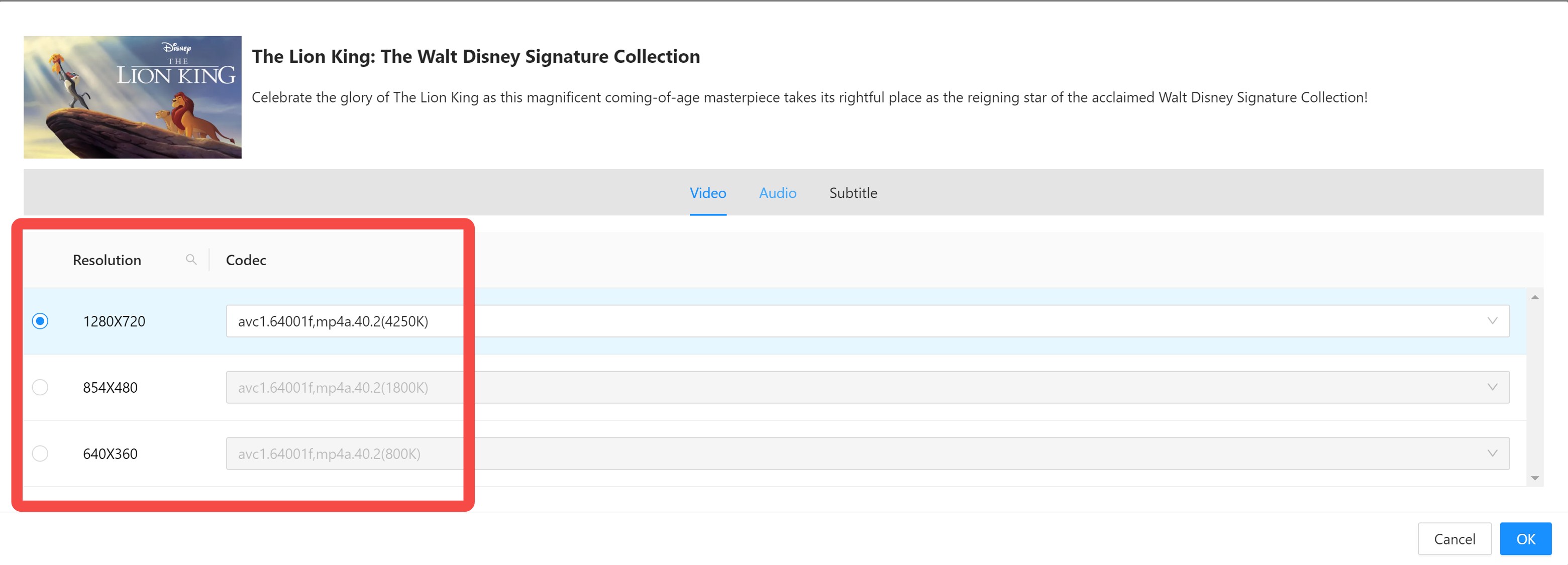This screenshot has height=565, width=1568.
Task: Click The Lion King title text
Action: click(476, 57)
